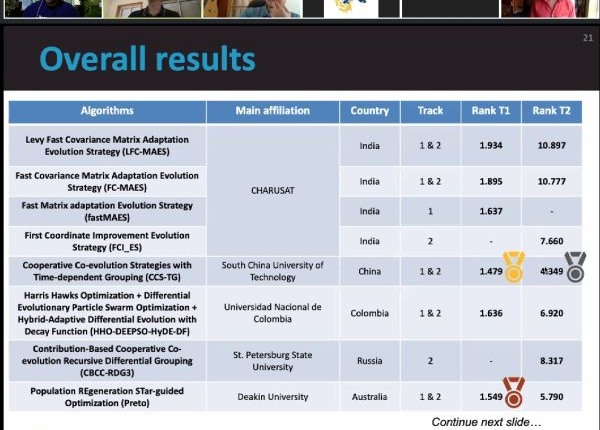
Task: Click the 'Main affiliation' column header
Action: click(272, 111)
